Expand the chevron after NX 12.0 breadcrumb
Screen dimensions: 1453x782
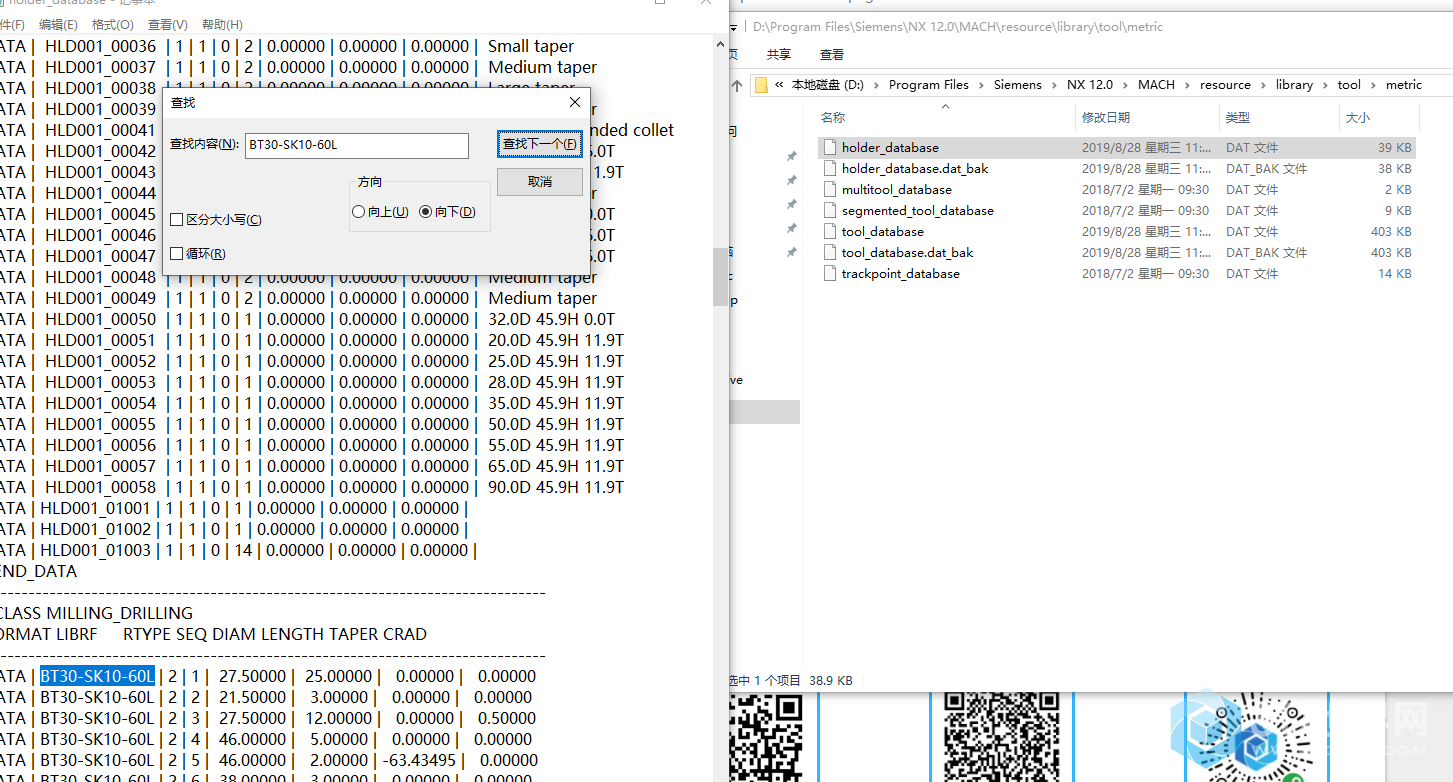[x=1125, y=85]
